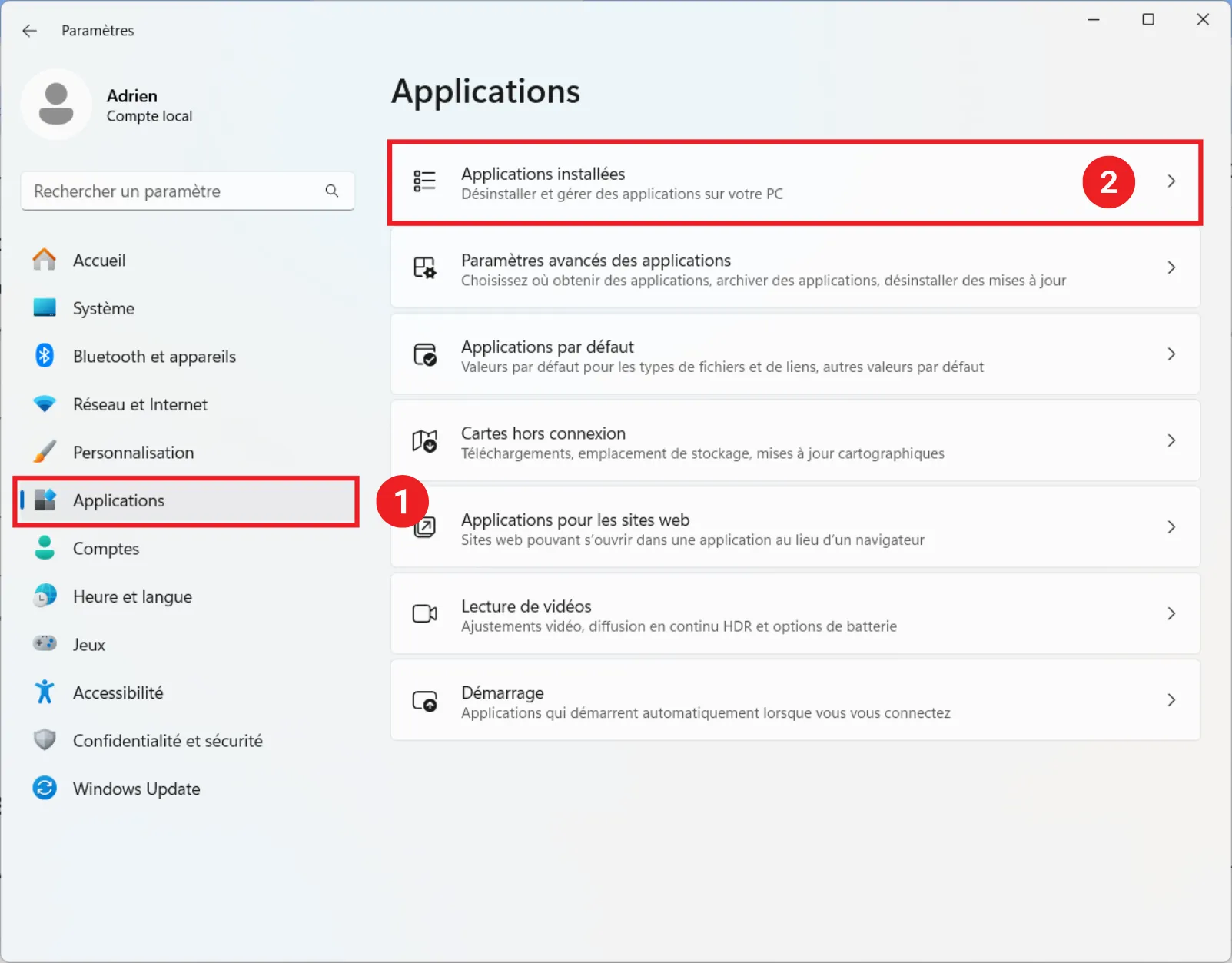Click the Applications installées list icon
The height and width of the screenshot is (963, 1232).
424,181
